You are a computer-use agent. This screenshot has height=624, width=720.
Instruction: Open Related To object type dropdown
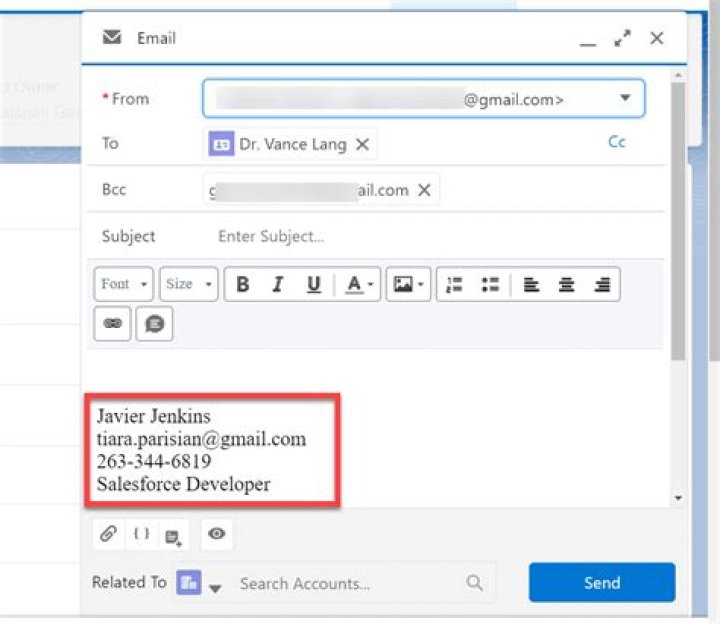(x=215, y=587)
